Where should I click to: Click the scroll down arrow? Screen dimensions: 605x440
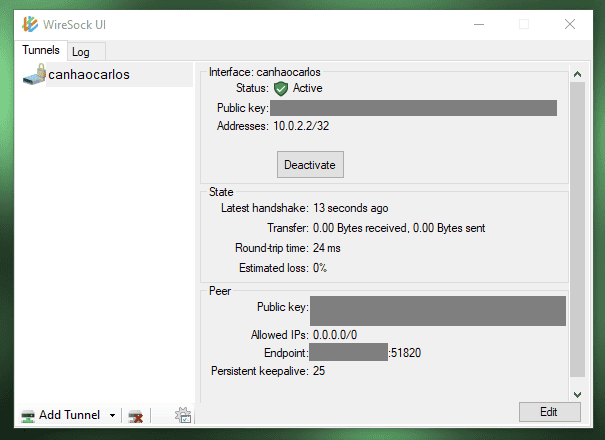tap(577, 394)
